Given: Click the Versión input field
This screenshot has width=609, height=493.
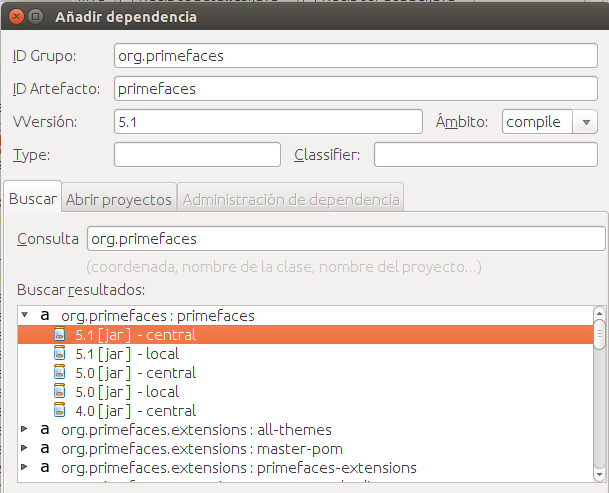Looking at the screenshot, I should [x=268, y=122].
